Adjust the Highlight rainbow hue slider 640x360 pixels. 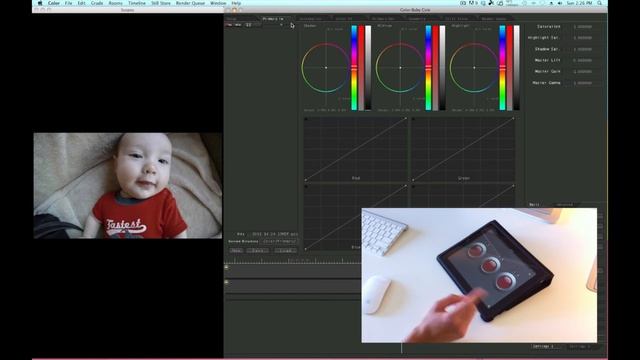pos(502,67)
